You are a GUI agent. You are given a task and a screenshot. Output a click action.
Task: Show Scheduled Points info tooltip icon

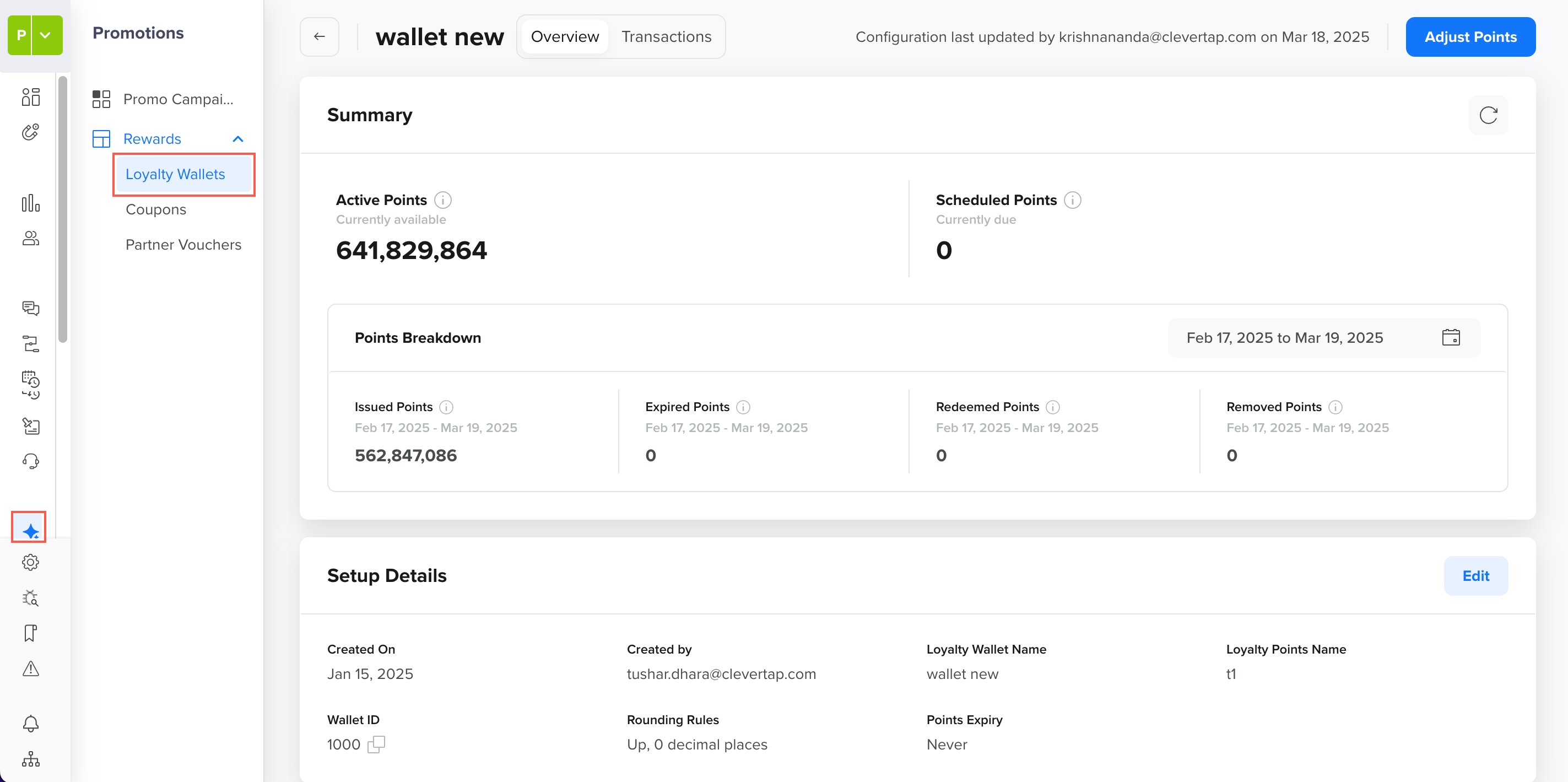point(1072,199)
